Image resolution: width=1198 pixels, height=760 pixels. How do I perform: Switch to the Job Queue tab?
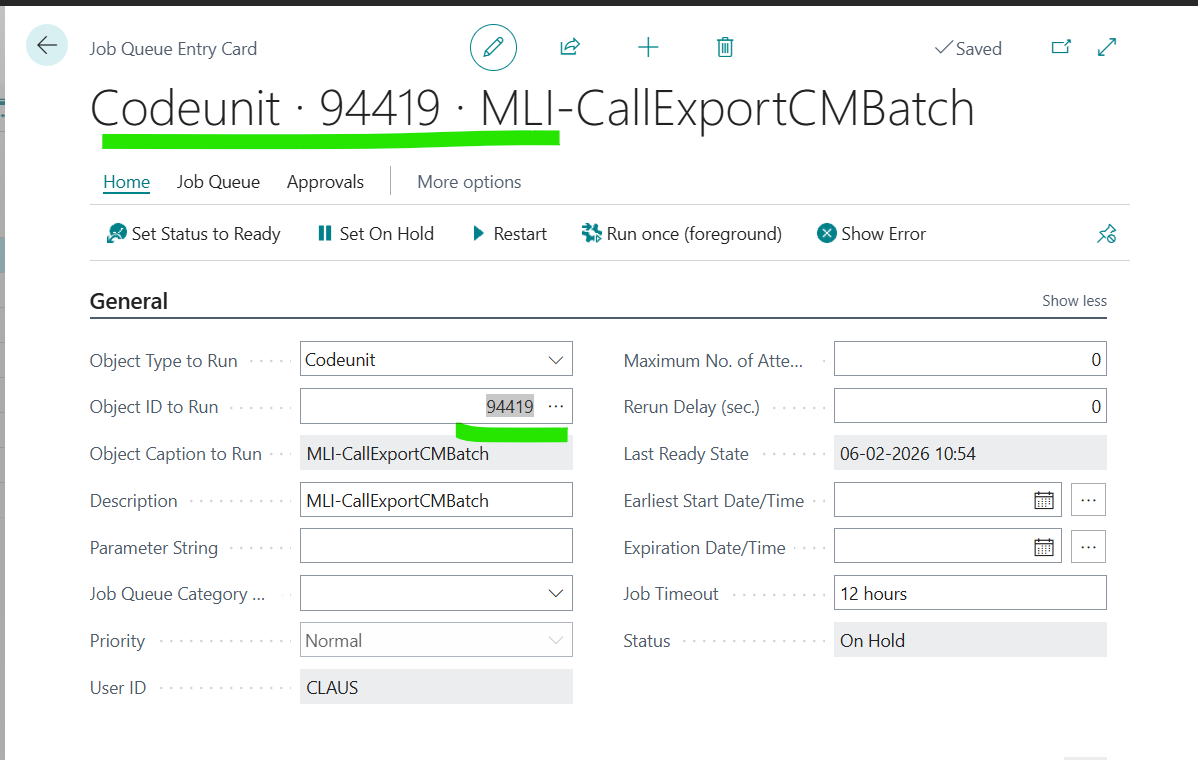pos(218,182)
